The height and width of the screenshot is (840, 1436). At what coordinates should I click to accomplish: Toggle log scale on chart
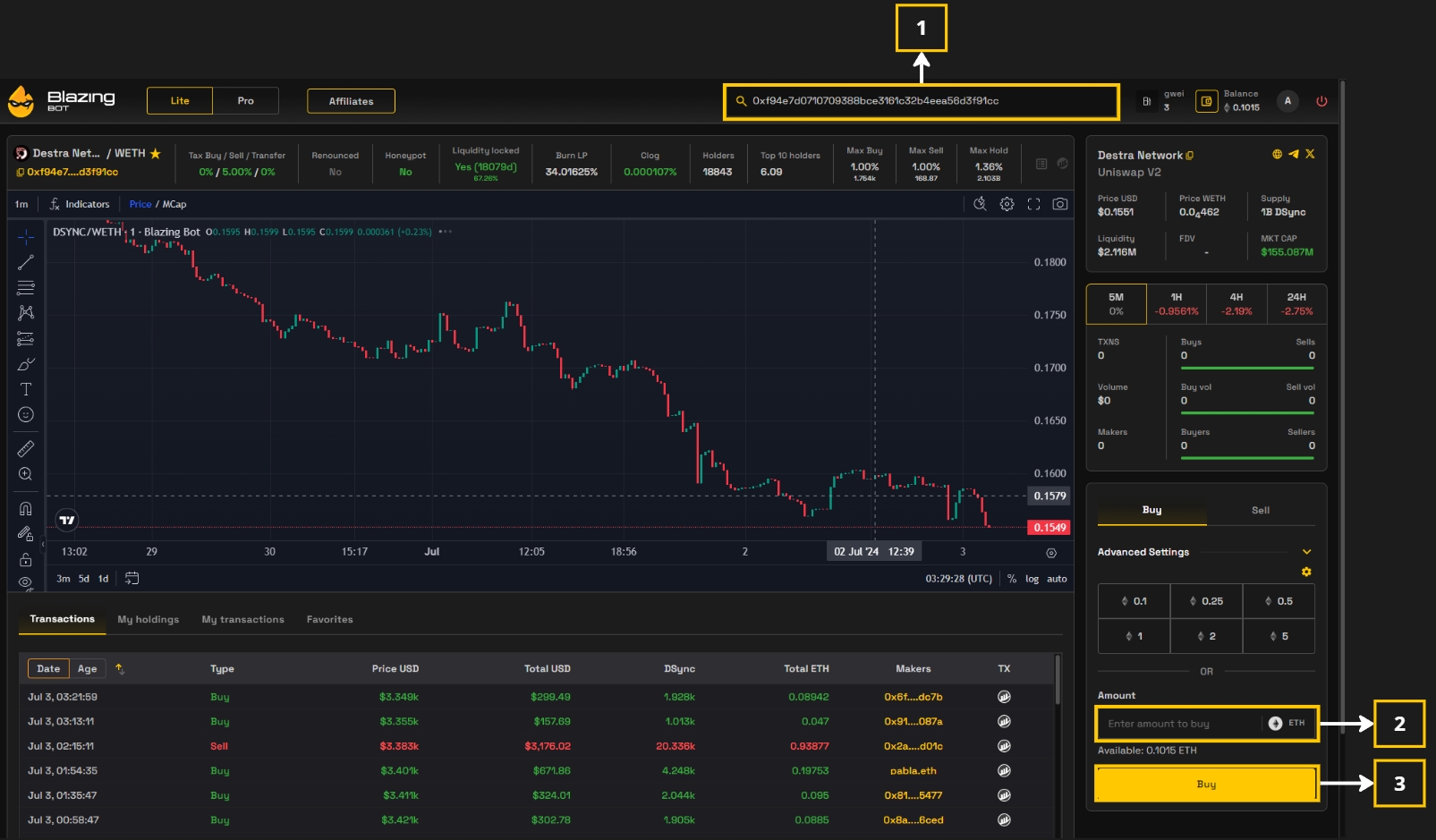coord(1032,579)
